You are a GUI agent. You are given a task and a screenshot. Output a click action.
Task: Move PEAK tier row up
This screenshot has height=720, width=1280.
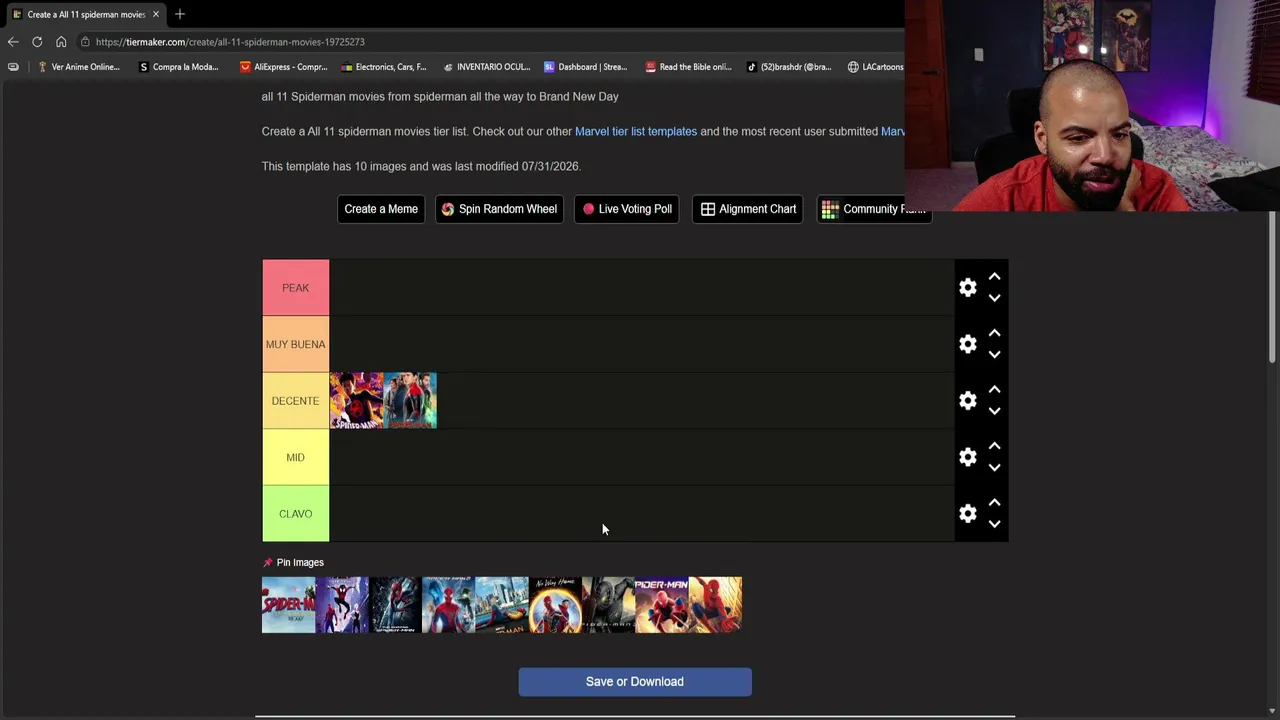(994, 277)
